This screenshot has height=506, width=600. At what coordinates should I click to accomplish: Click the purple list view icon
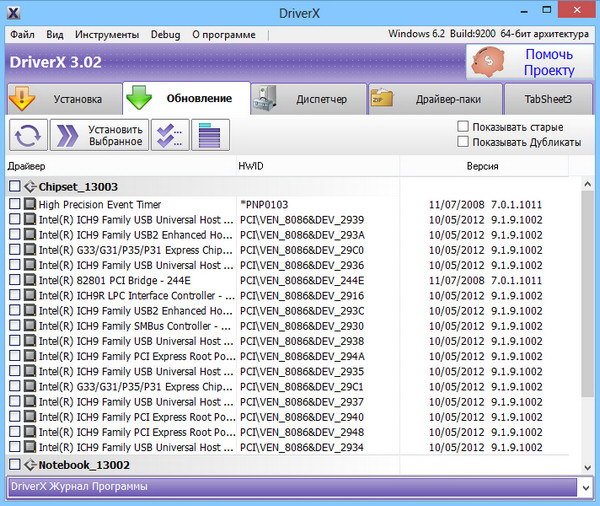pyautogui.click(x=210, y=135)
